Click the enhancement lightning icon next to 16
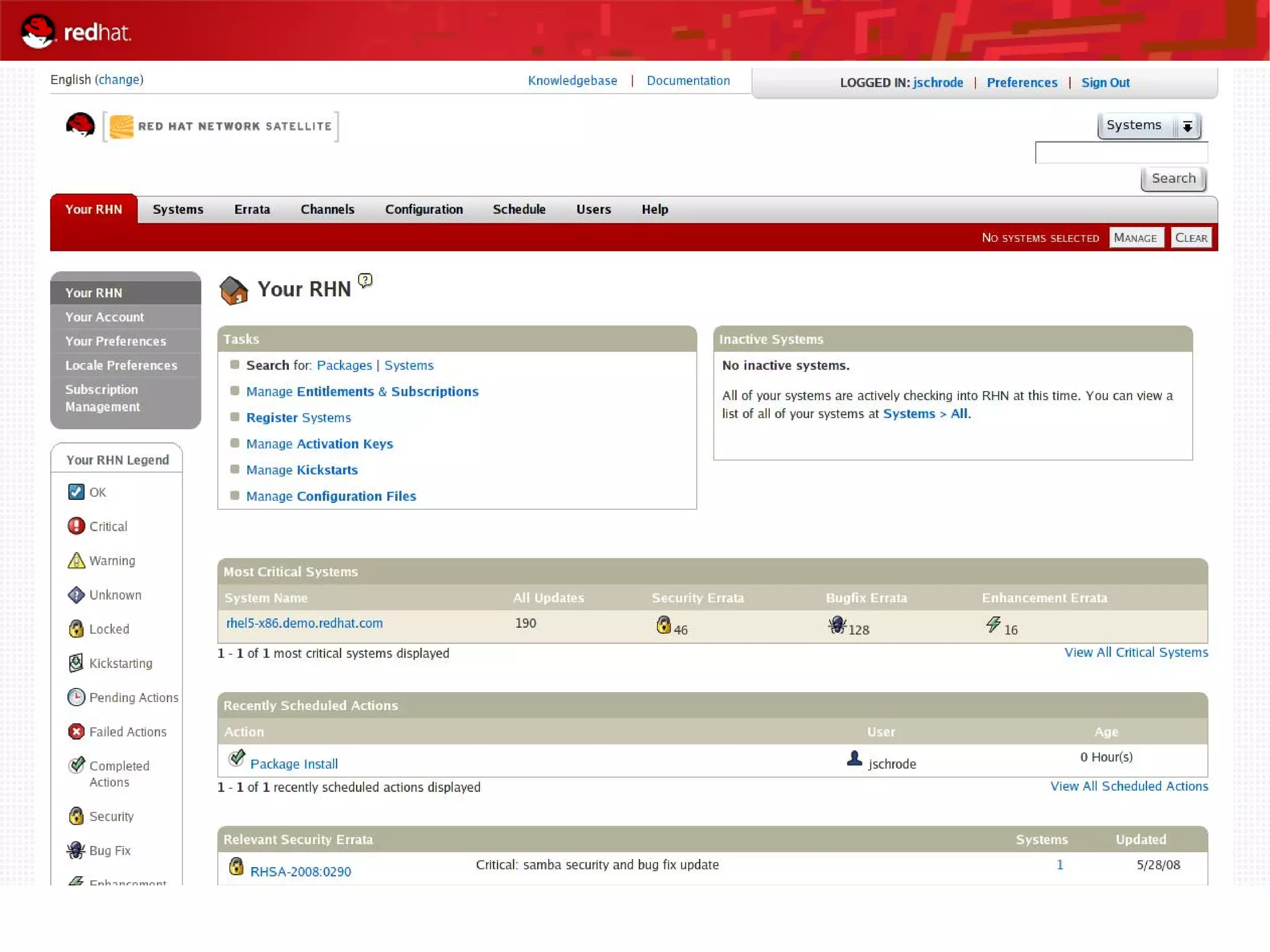Screen dimensions: 1270x952 pos(993,625)
